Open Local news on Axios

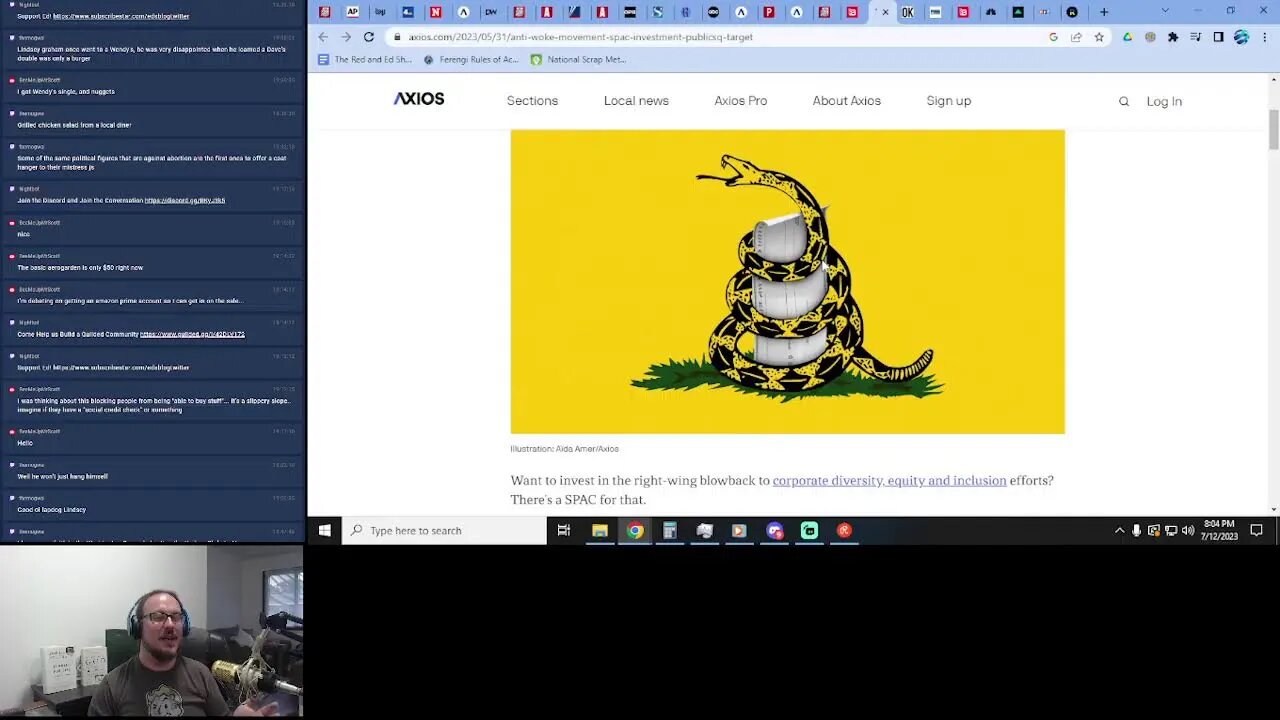[636, 101]
